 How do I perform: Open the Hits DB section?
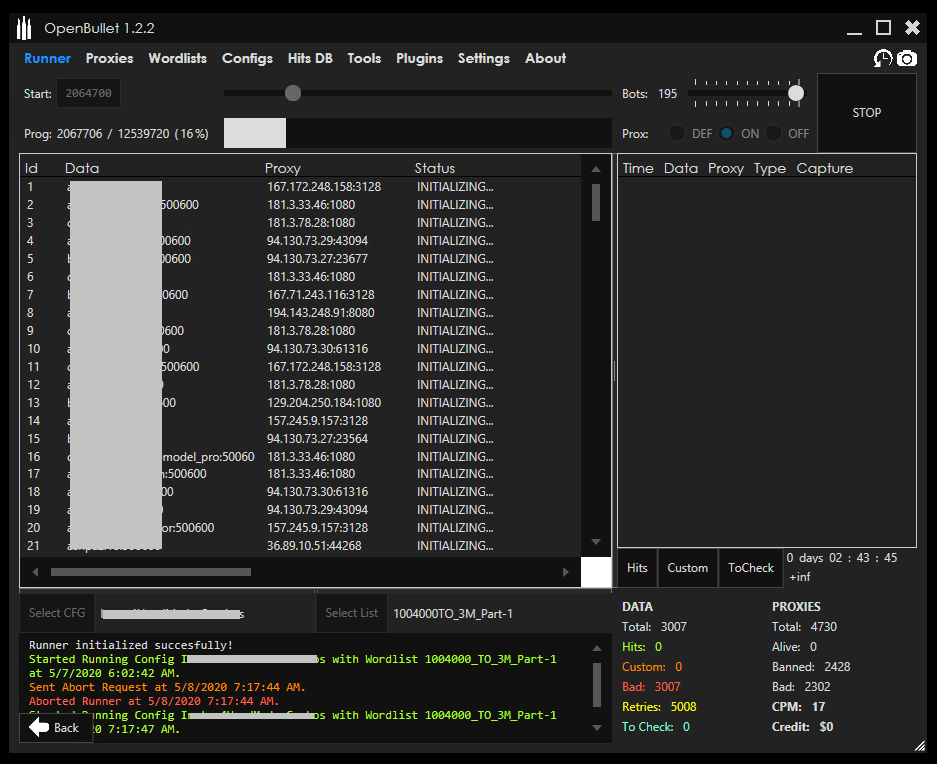(x=310, y=59)
